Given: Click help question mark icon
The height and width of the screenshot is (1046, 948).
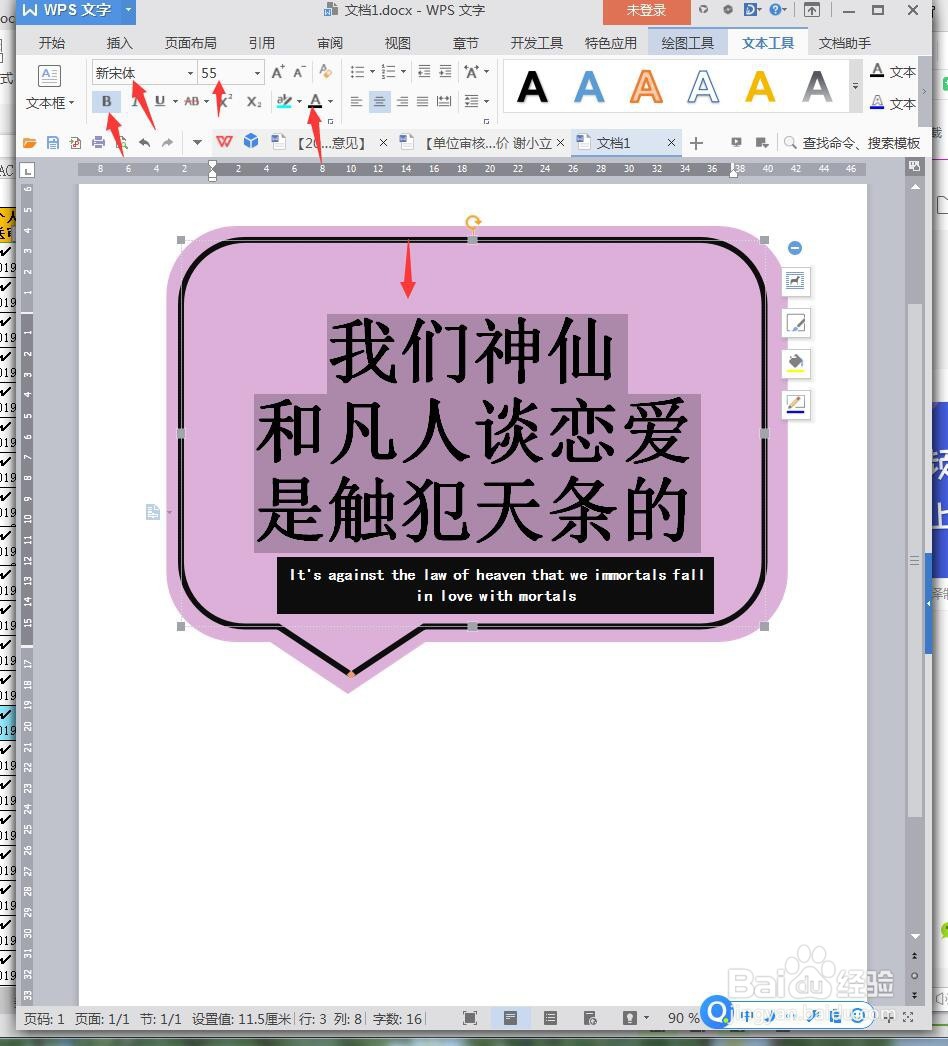Looking at the screenshot, I should (775, 9).
